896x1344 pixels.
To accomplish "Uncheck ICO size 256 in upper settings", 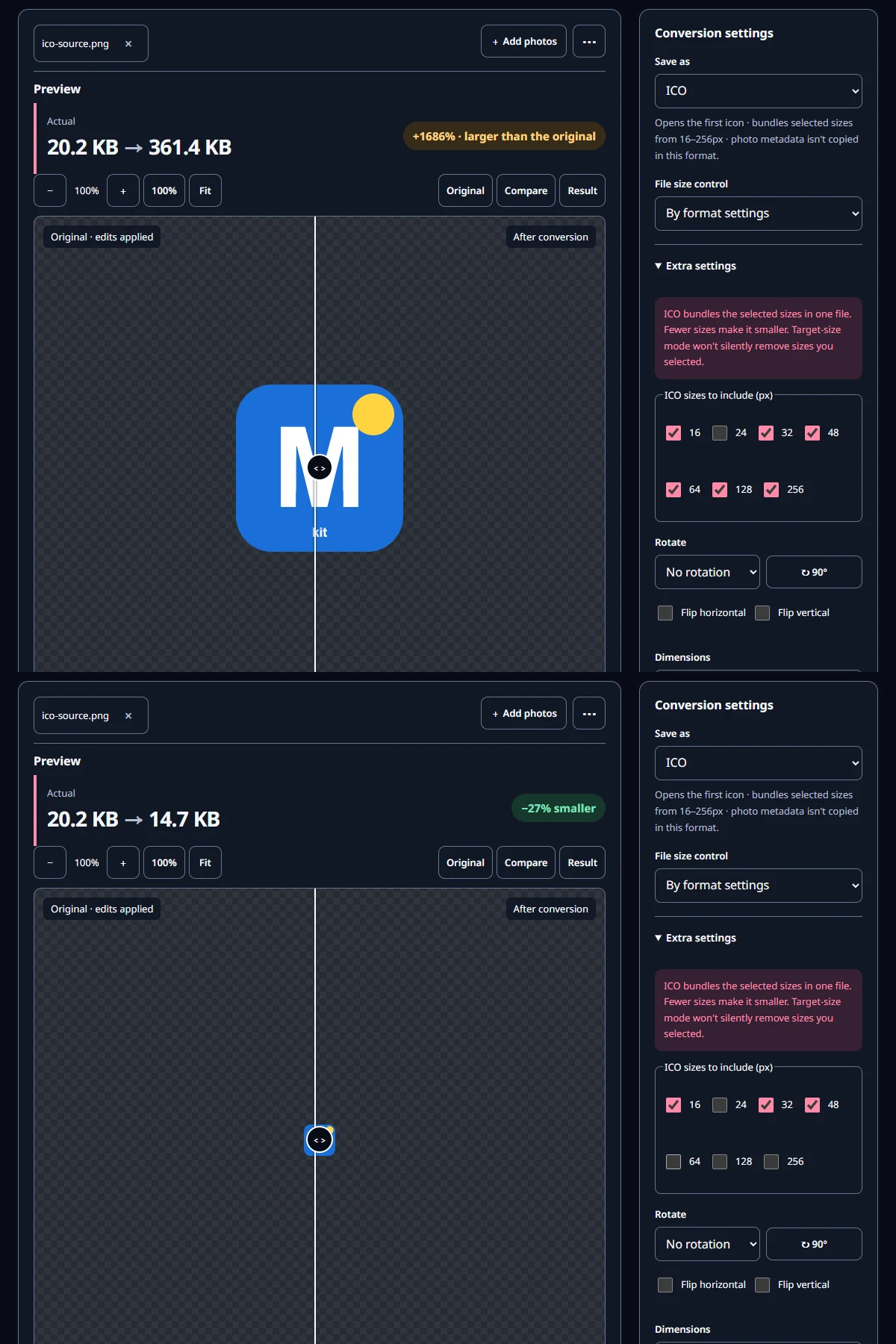I will pos(771,490).
